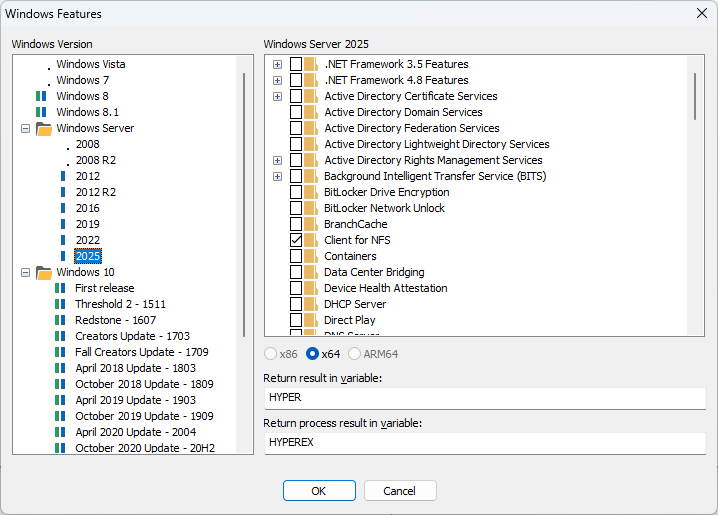The height and width of the screenshot is (515, 718).
Task: Click the October 2019 Update - 1909 icon
Action: pyautogui.click(x=60, y=416)
